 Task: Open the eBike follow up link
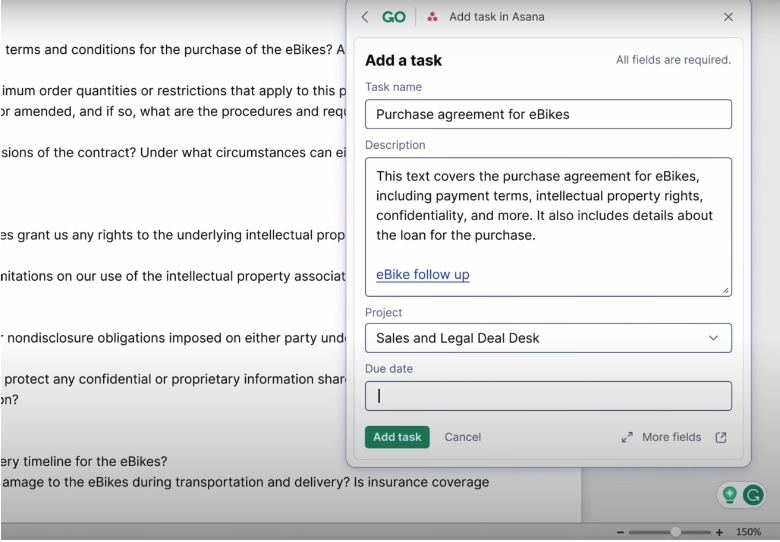423,274
